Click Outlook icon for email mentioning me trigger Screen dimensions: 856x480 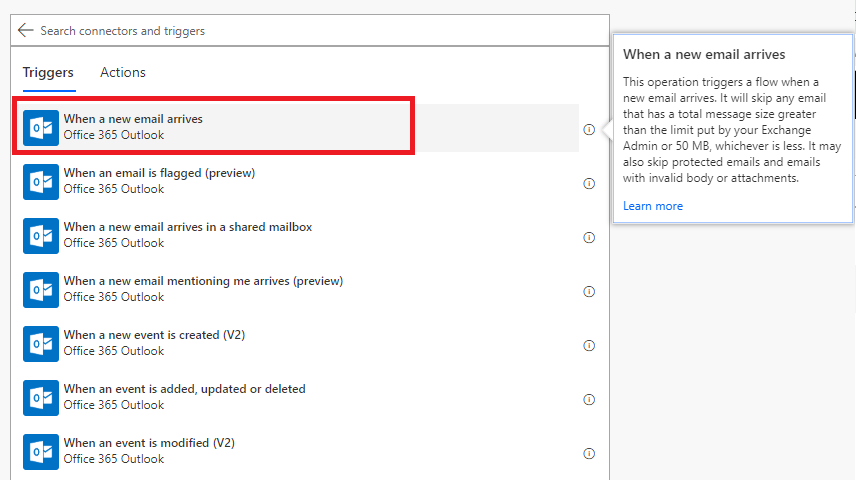coord(41,290)
